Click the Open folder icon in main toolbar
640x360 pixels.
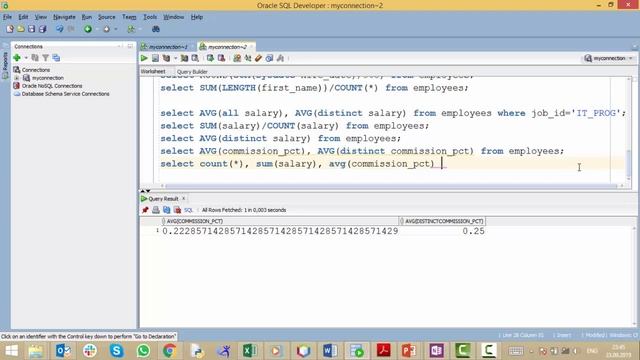pos(20,29)
